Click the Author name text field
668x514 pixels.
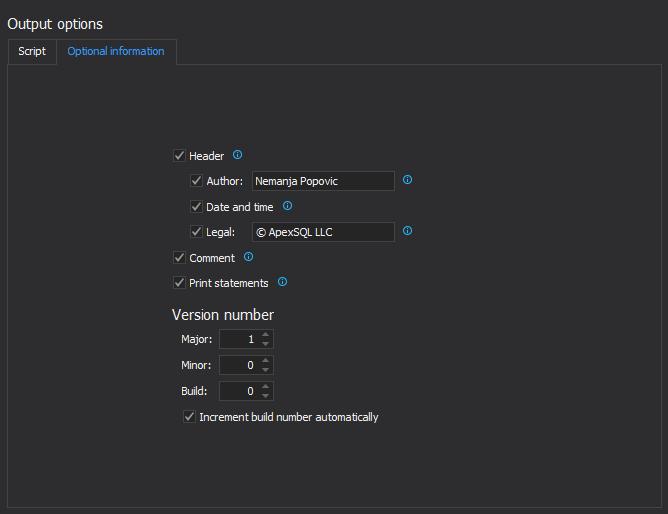point(323,181)
